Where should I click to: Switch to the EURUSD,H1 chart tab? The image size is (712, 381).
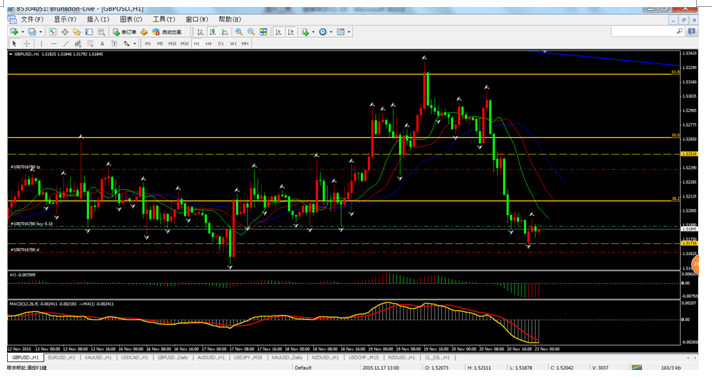click(61, 358)
